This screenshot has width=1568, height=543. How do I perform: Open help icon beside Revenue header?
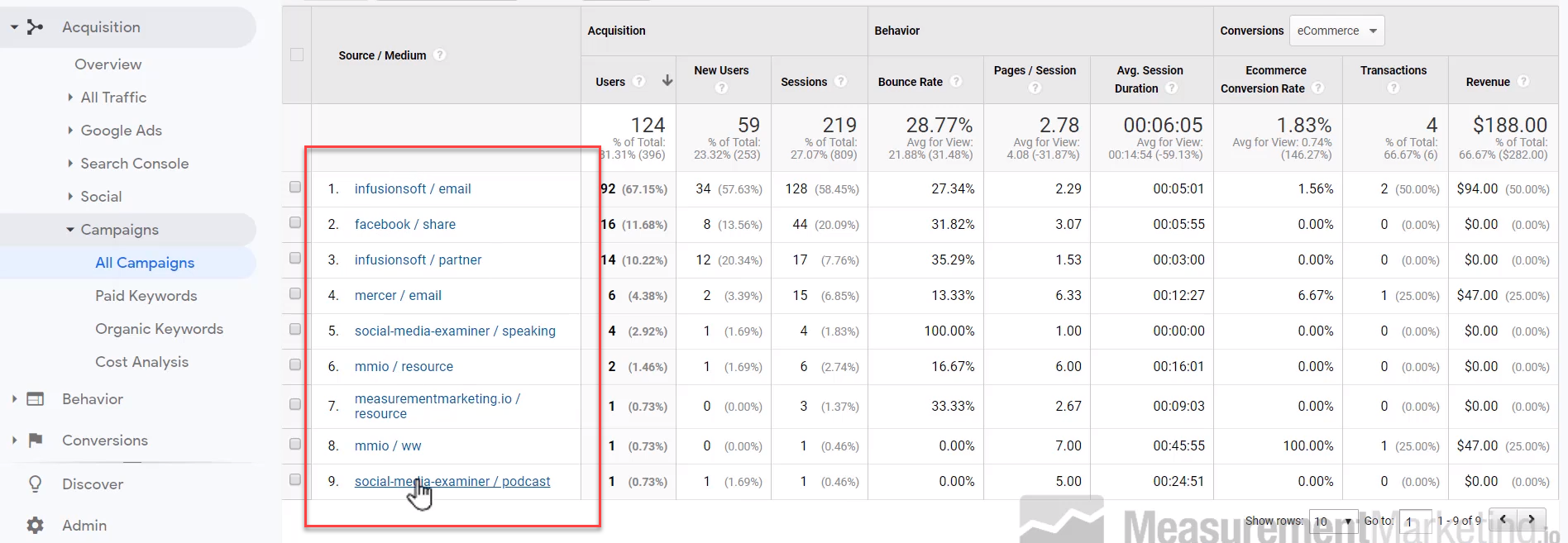tap(1523, 81)
